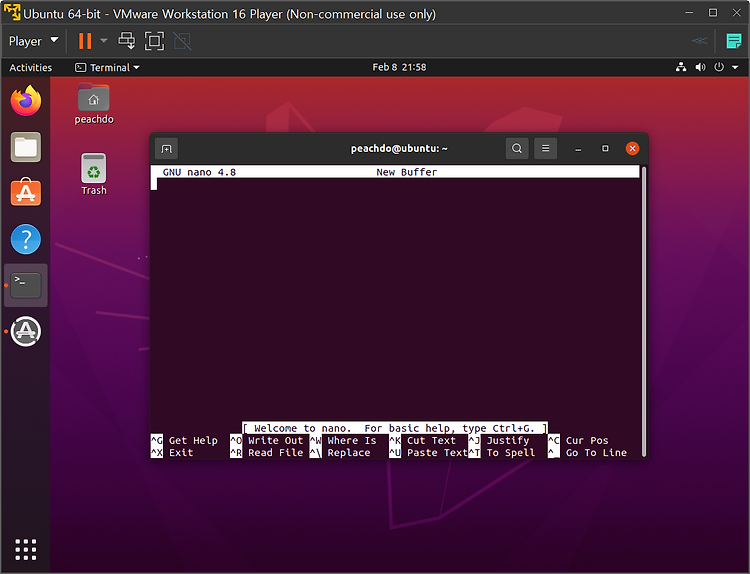Screen dimensions: 750x574
Task: Open the Terminal app menu in top bar
Action: pyautogui.click(x=107, y=67)
